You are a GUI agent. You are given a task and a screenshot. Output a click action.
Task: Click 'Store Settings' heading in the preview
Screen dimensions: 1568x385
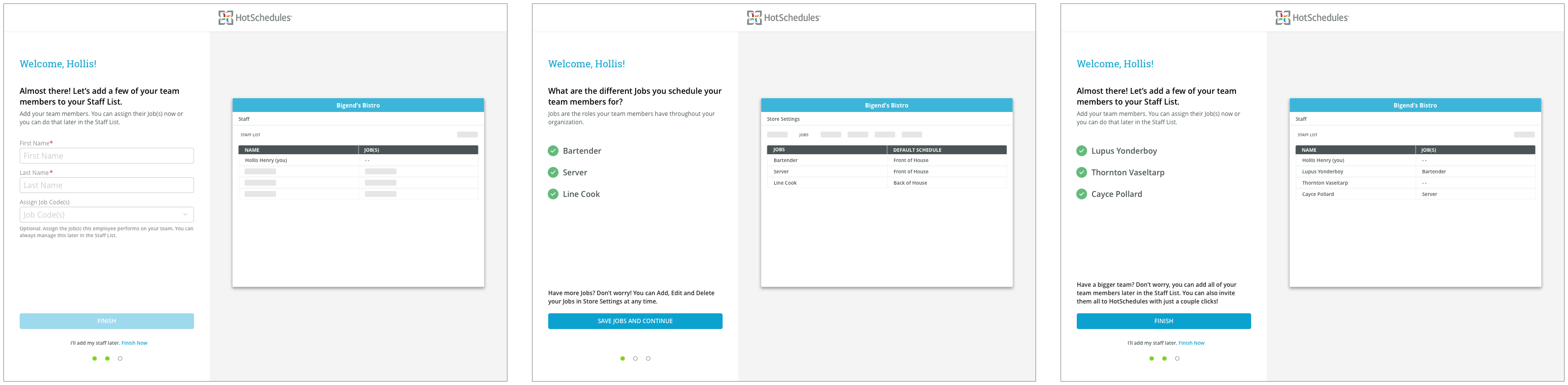783,119
